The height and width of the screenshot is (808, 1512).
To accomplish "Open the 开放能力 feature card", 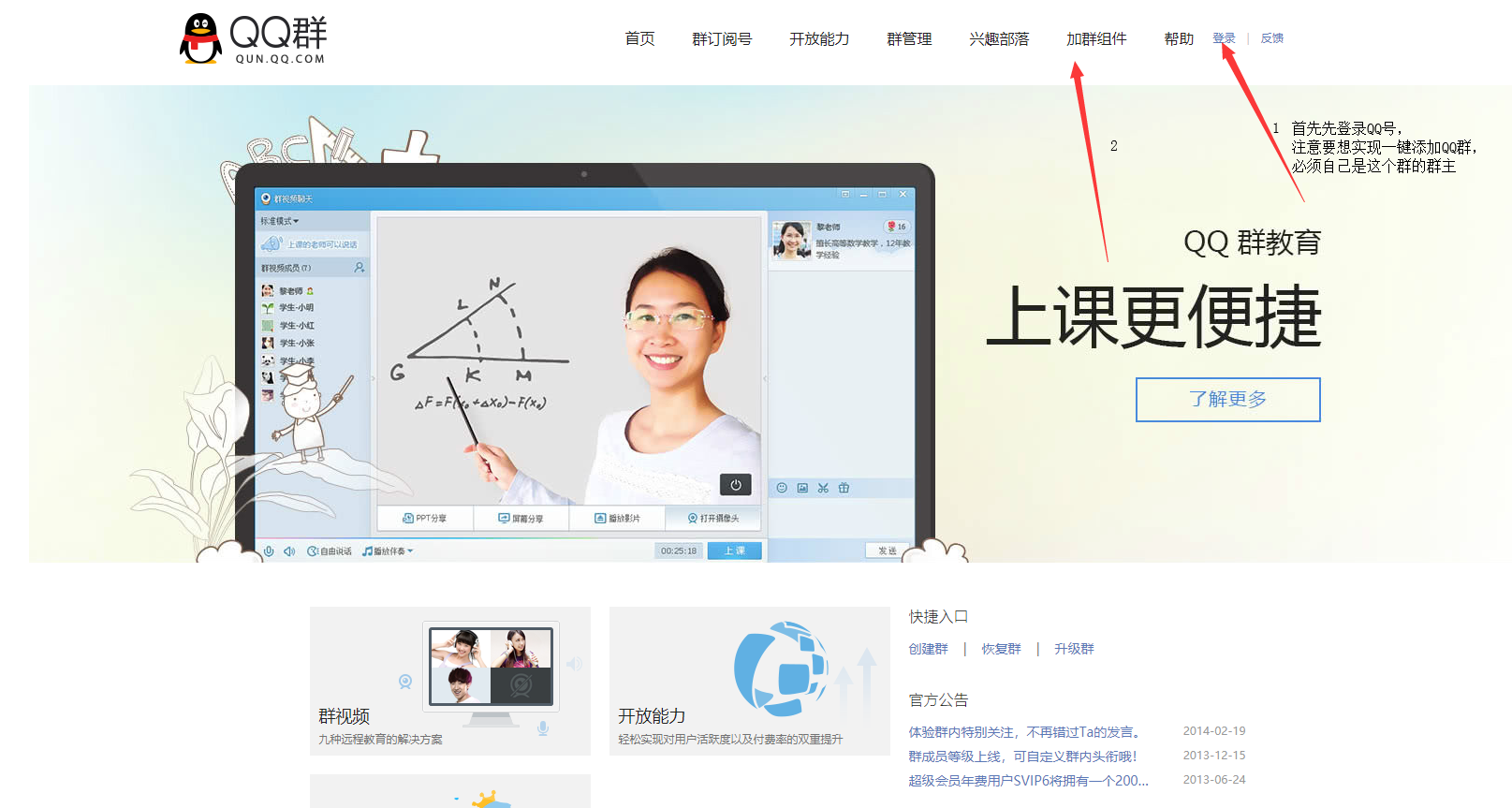I will click(750, 681).
